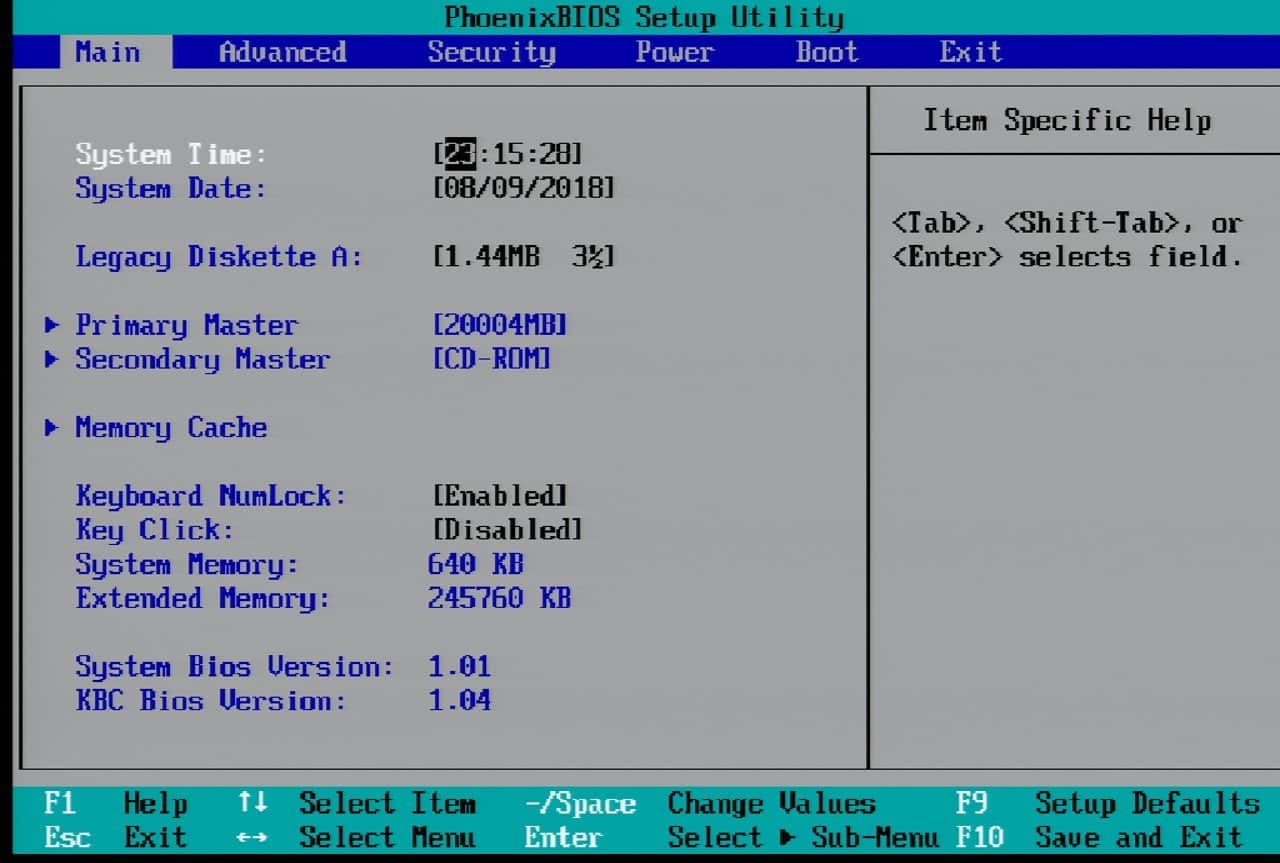Select the Key Click label
Viewport: 1280px width, 863px height.
[x=155, y=530]
